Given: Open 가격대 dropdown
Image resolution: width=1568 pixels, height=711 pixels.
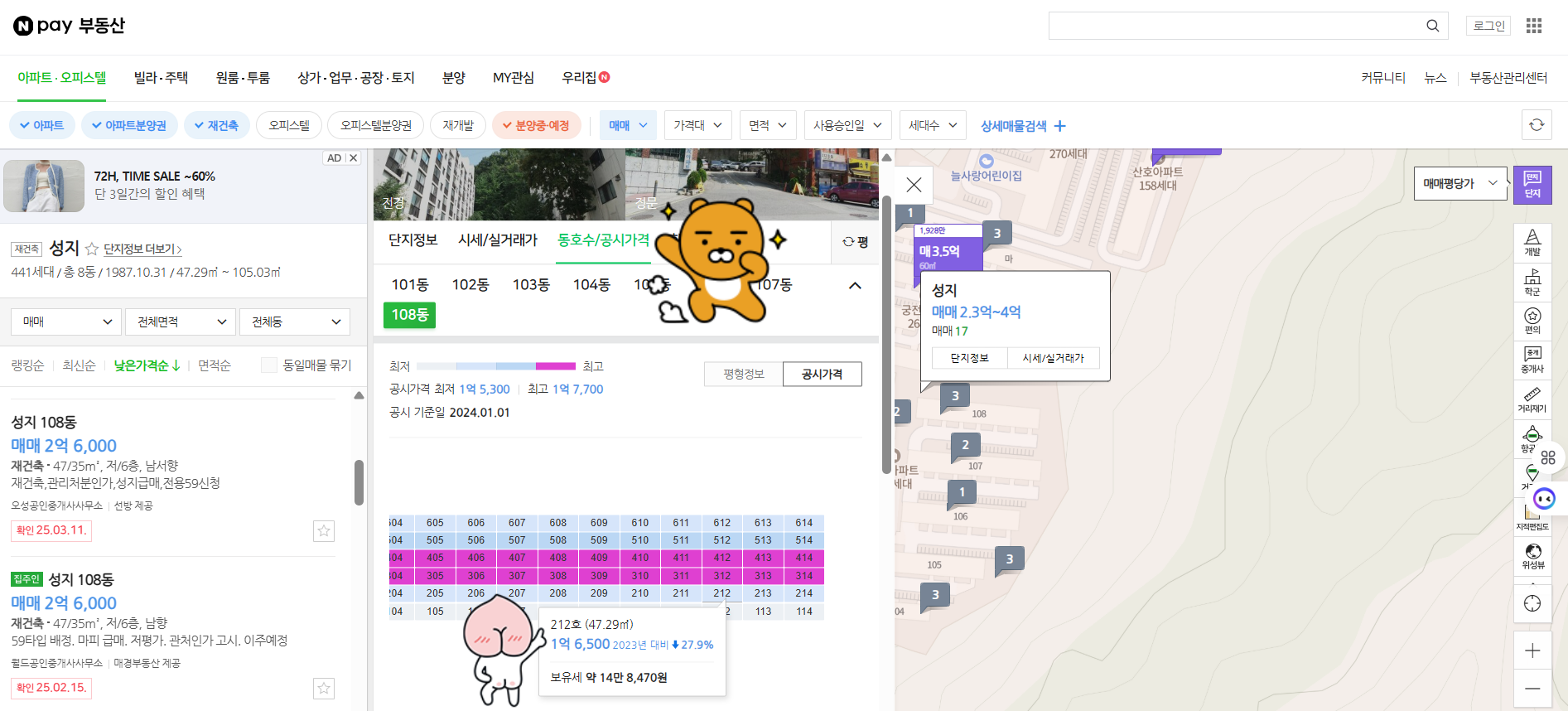Looking at the screenshot, I should click(x=698, y=125).
